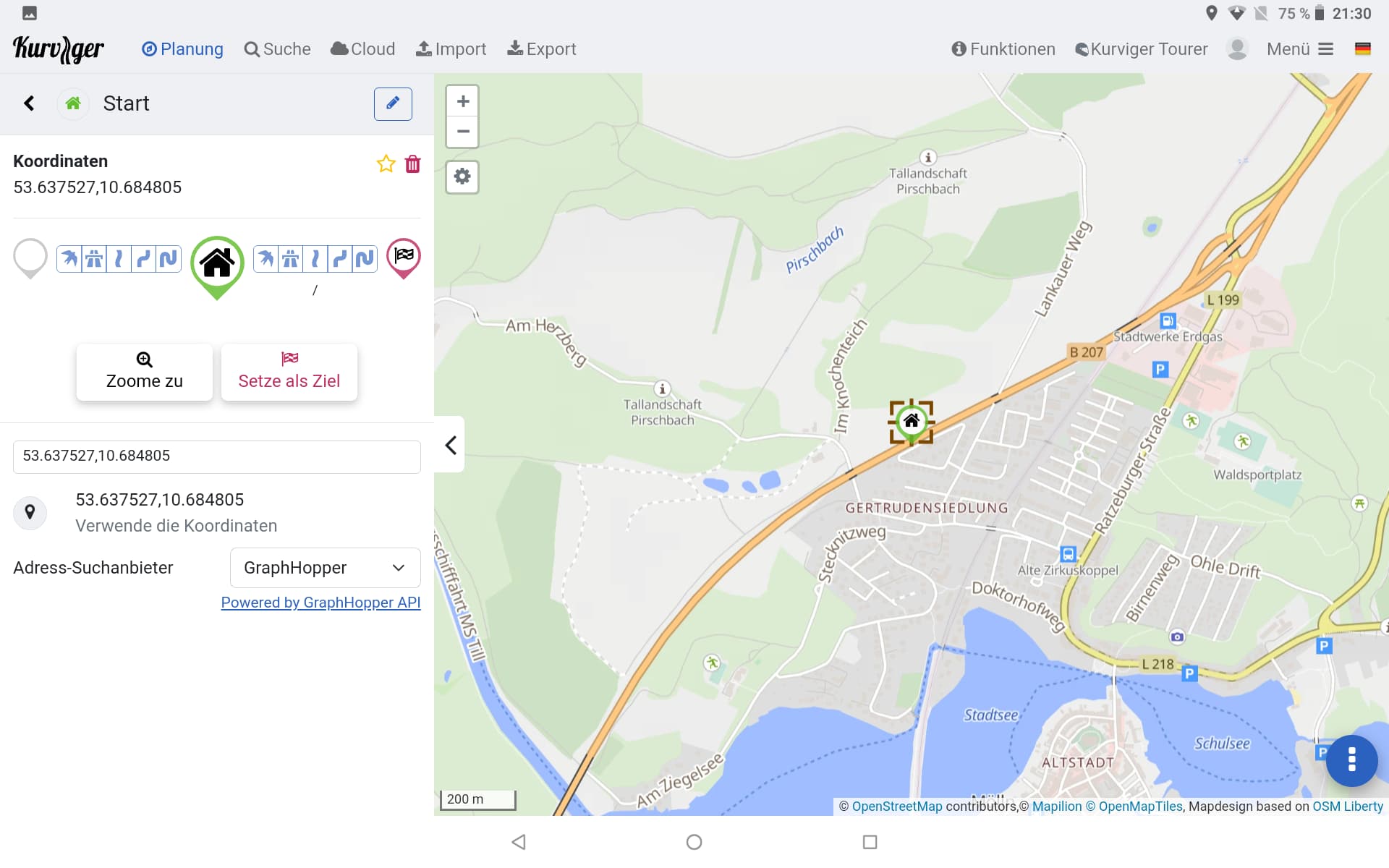Open the Cloud menu item
This screenshot has width=1389, height=868.
point(363,49)
